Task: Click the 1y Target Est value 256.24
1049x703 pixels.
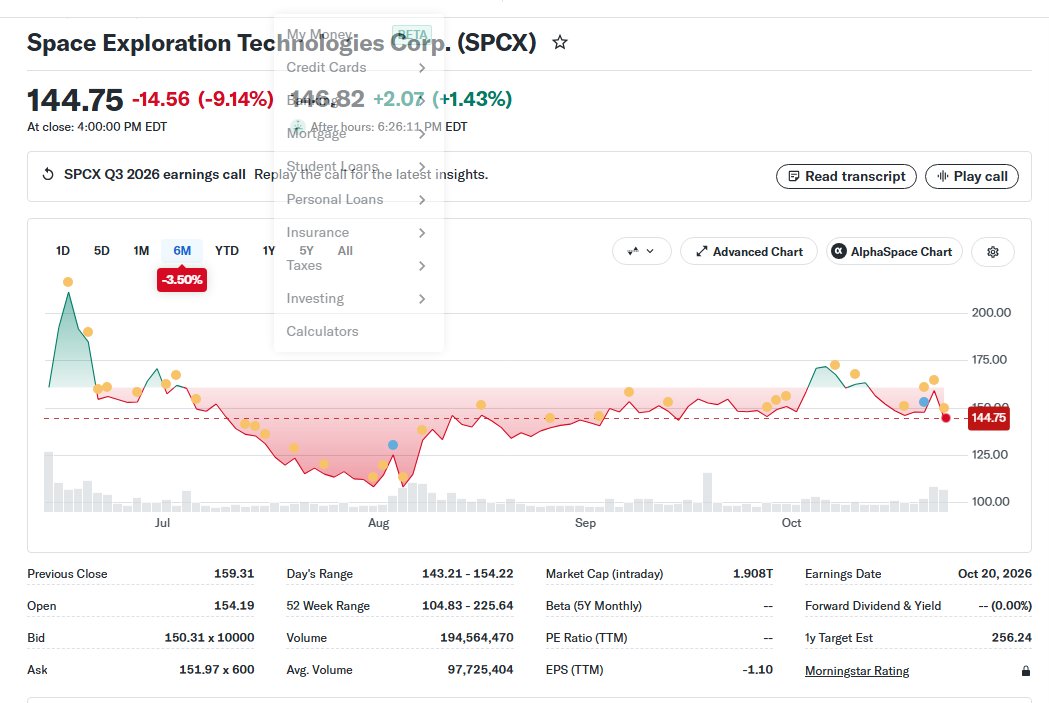Action: coord(1012,637)
